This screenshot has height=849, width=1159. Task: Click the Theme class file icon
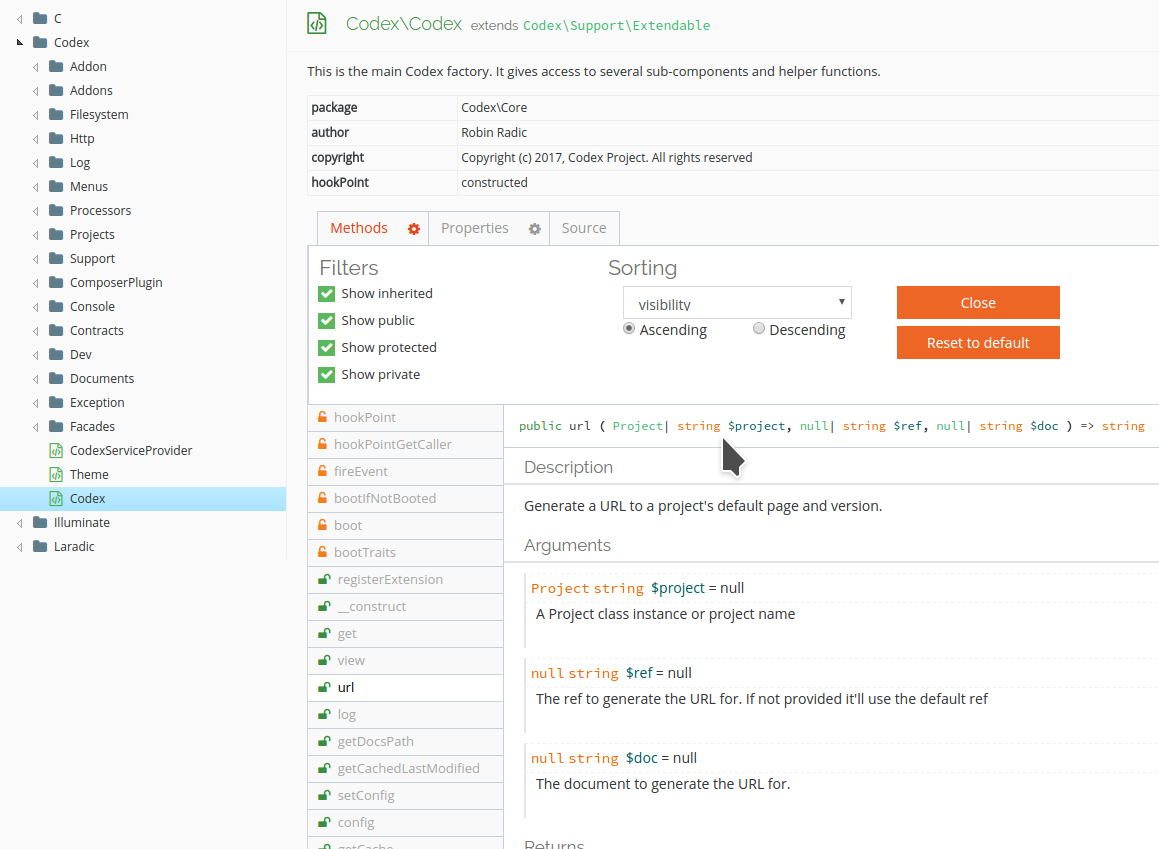(56, 474)
